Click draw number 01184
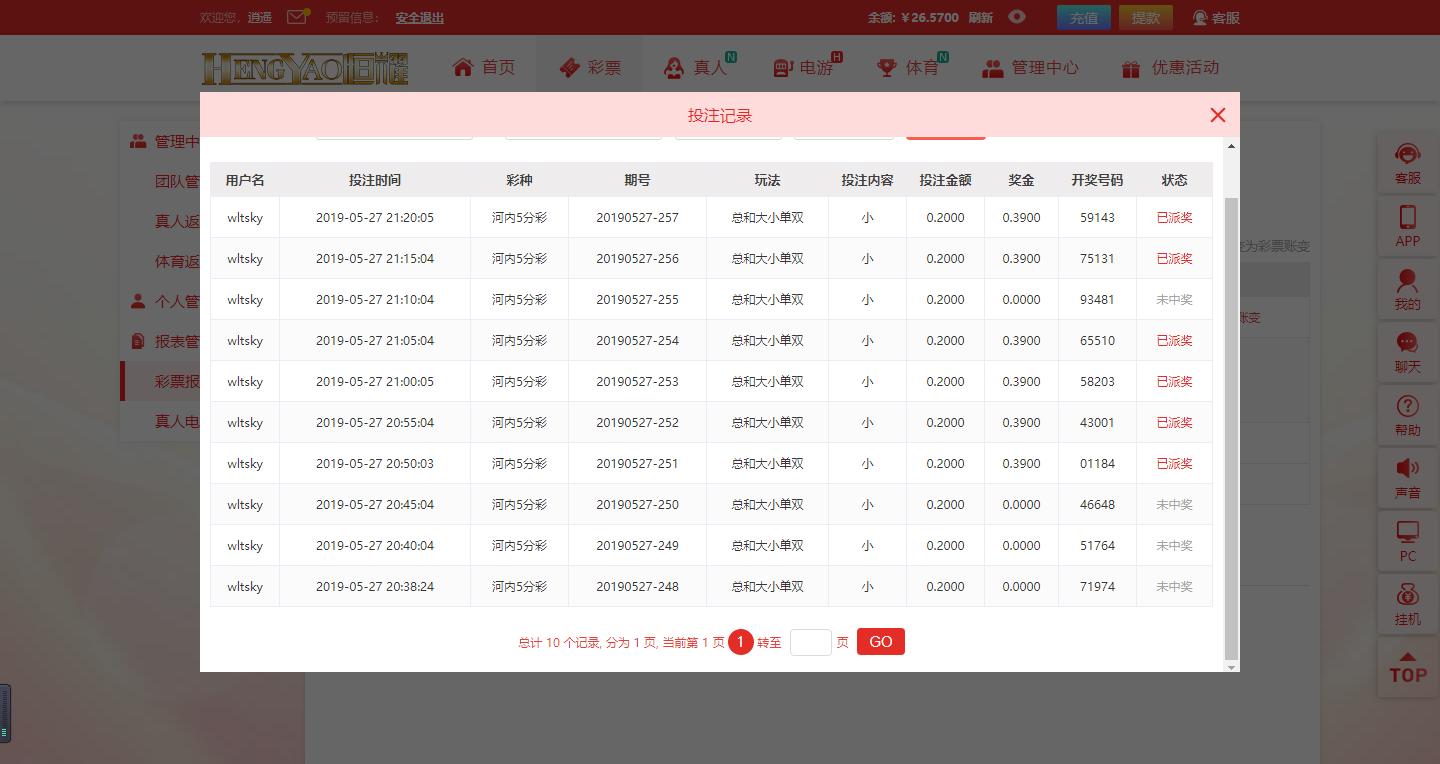The image size is (1440, 764). [1097, 463]
